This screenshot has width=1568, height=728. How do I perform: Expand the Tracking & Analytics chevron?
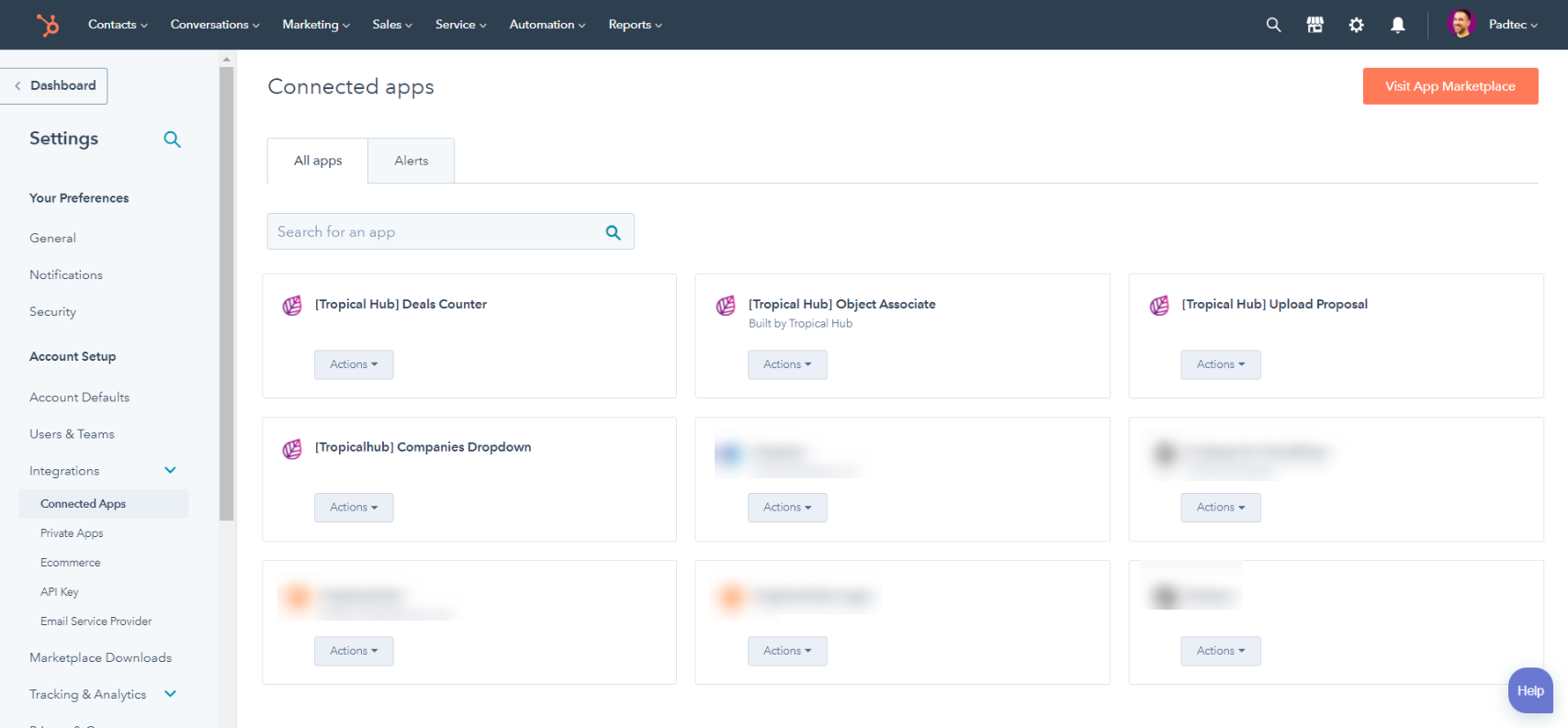(x=170, y=694)
